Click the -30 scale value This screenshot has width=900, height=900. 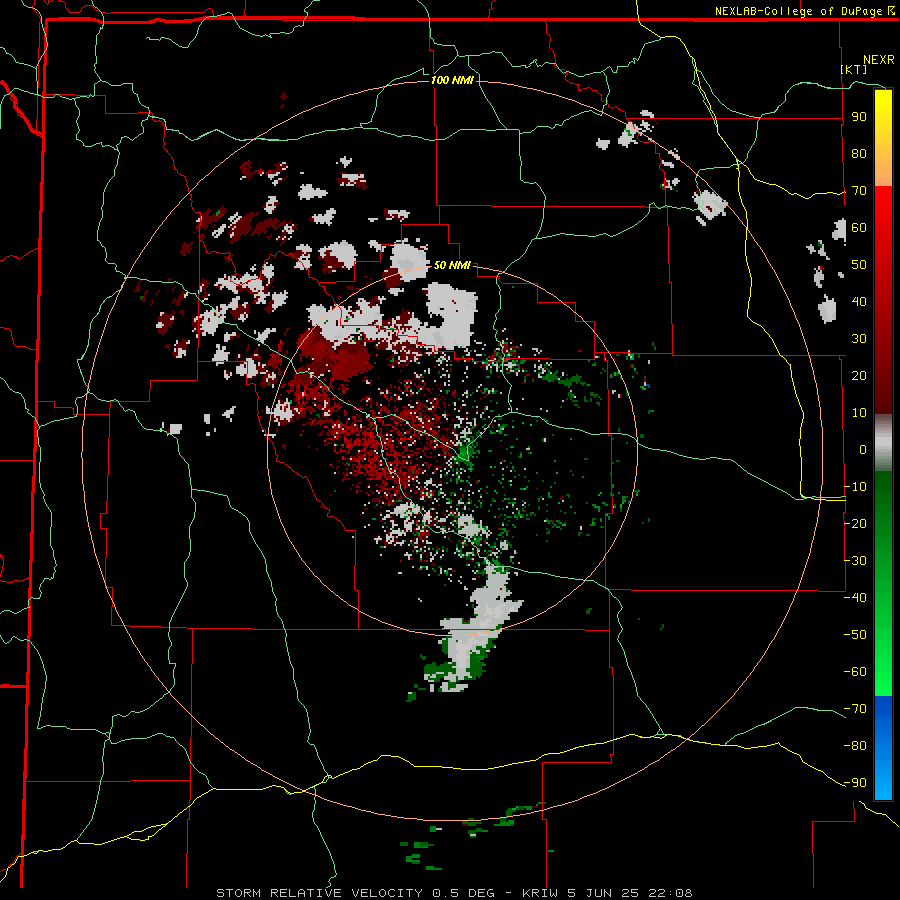coord(855,561)
